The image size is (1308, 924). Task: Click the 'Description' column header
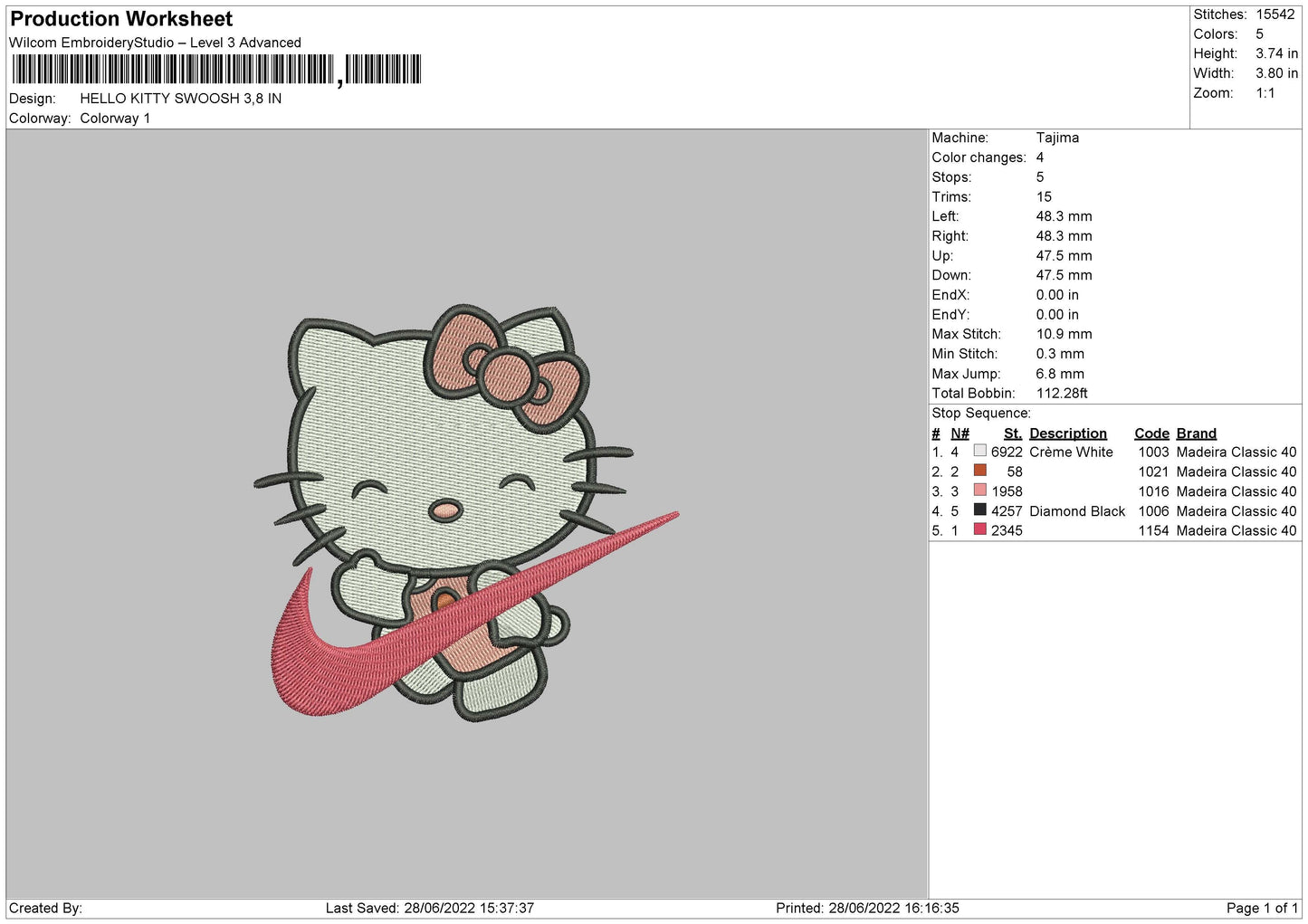coord(1068,433)
